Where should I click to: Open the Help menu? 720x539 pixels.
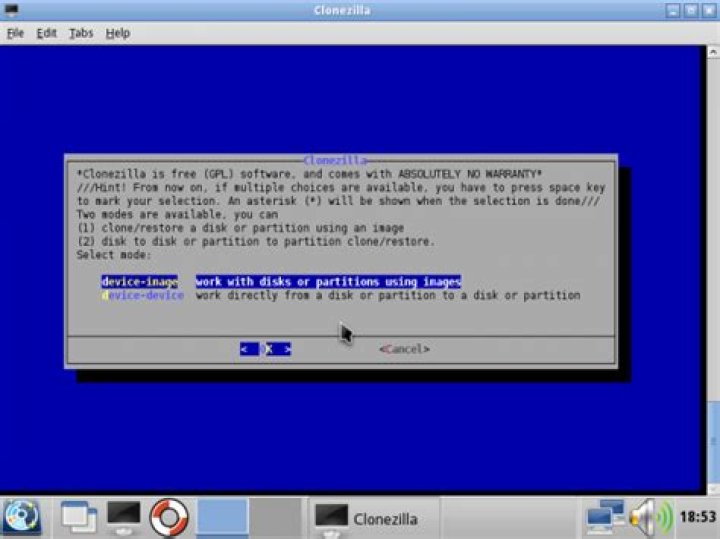[118, 33]
